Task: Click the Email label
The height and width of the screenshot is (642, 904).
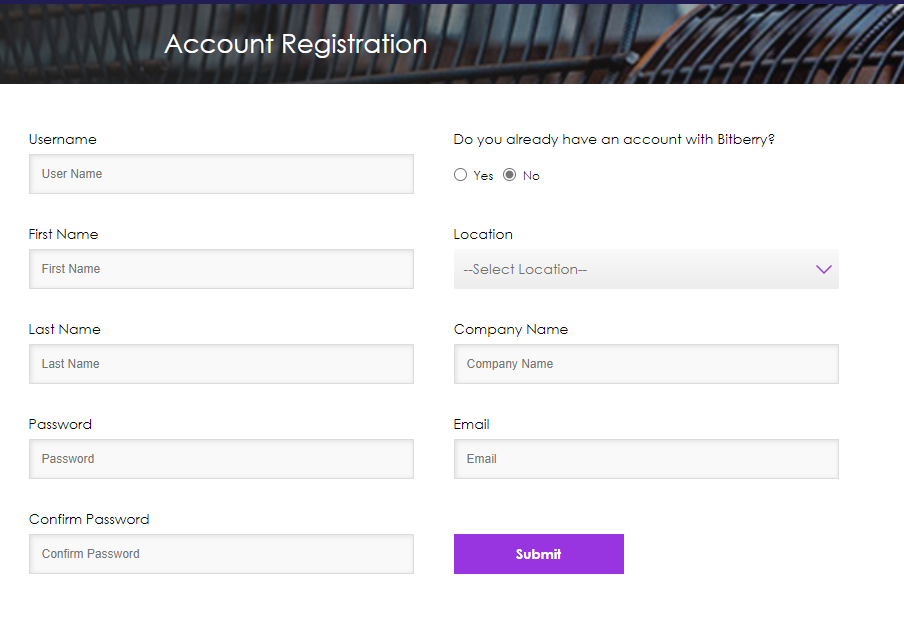Action: [x=471, y=425]
